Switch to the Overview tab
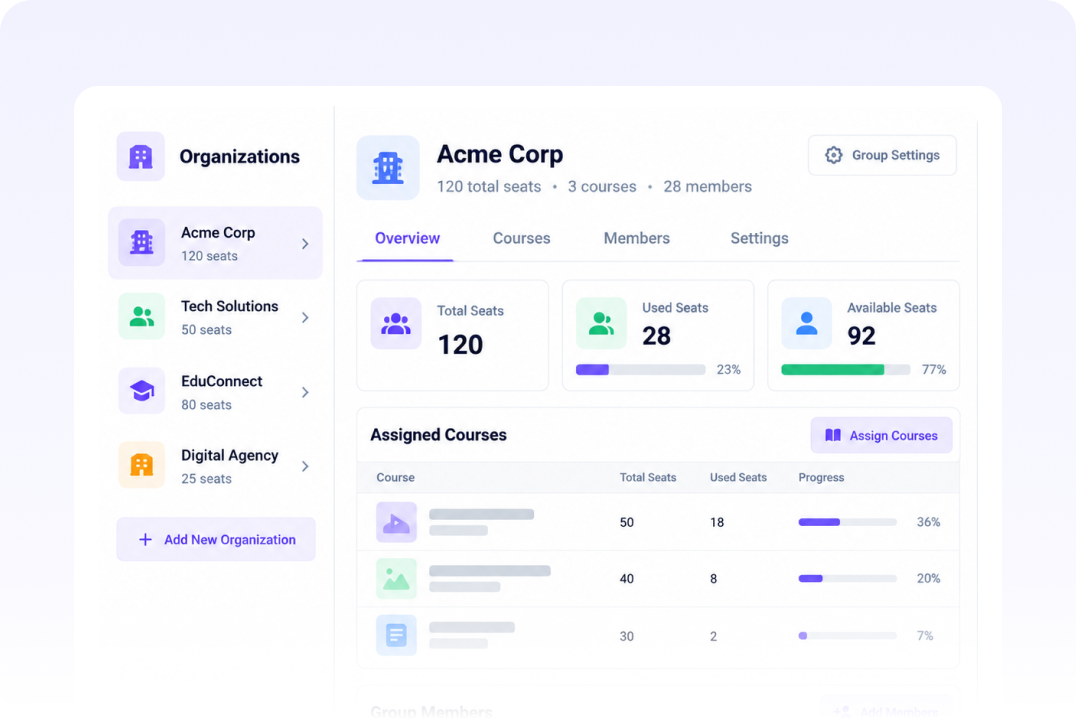Screen dimensions: 1076x720 click(x=407, y=238)
